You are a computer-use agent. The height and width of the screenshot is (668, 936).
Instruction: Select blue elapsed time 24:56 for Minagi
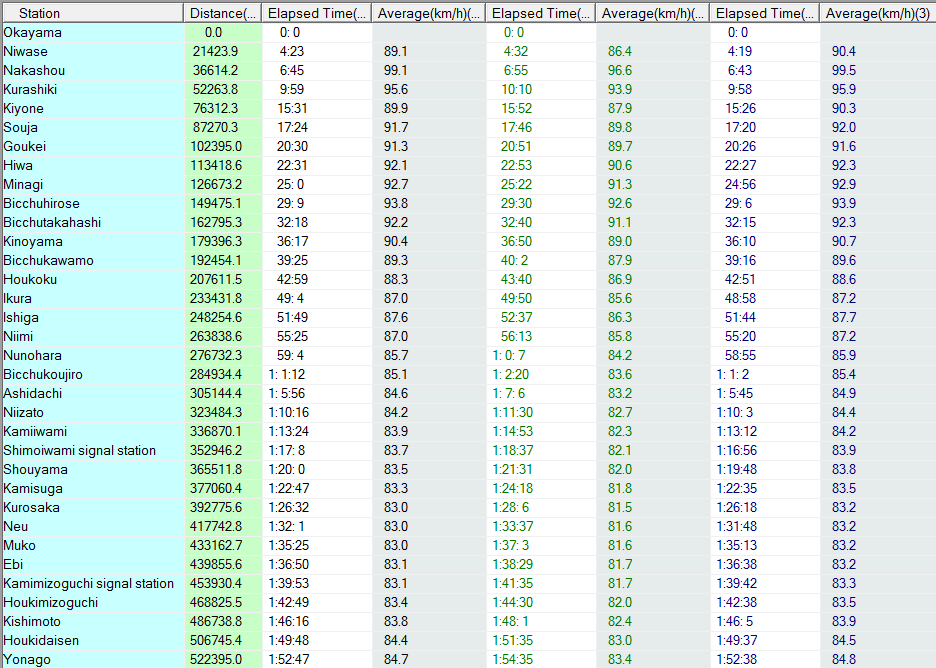point(740,184)
